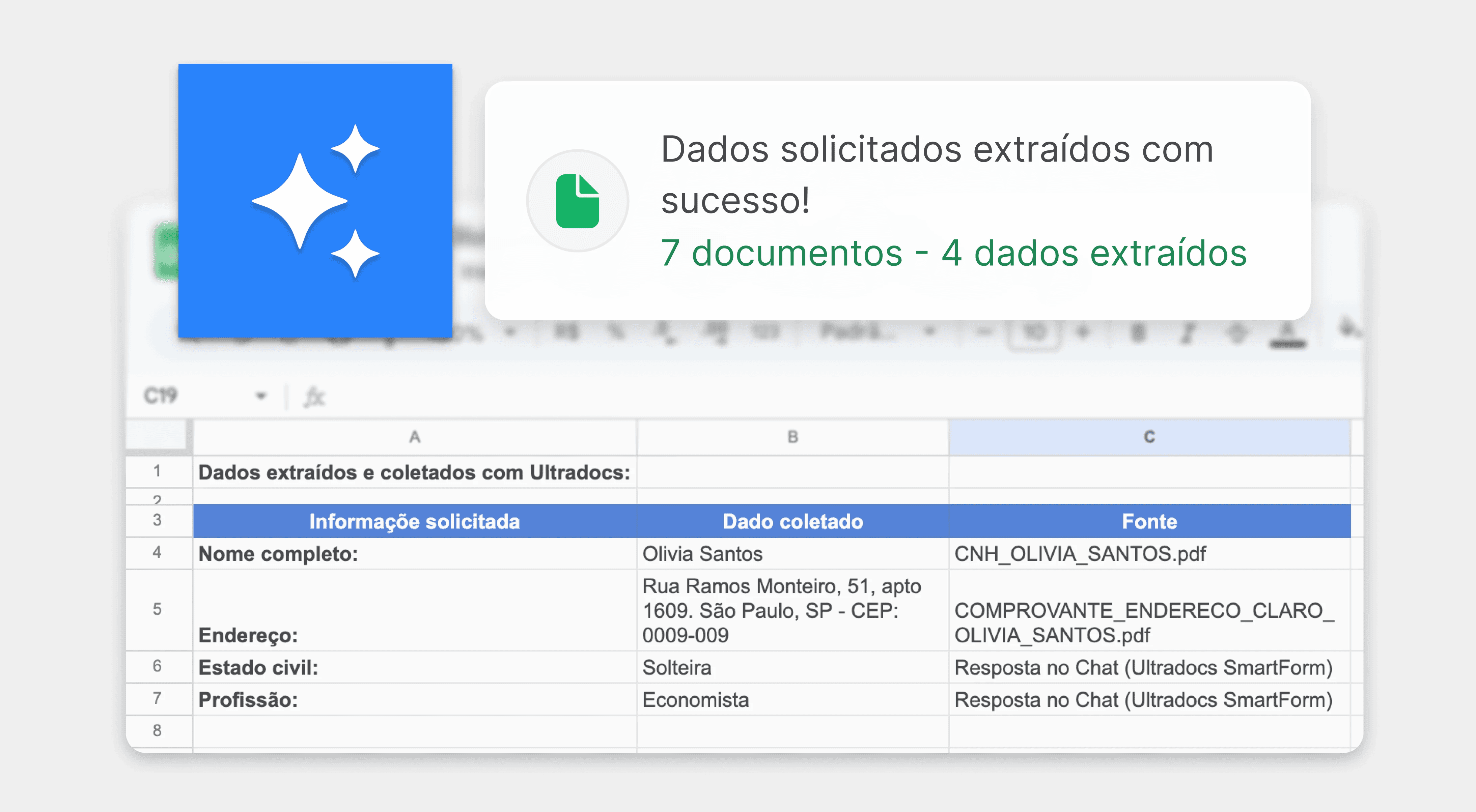1476x812 pixels.
Task: Select the 'Rua Ramos Monteiro' address cell
Action: (x=793, y=610)
